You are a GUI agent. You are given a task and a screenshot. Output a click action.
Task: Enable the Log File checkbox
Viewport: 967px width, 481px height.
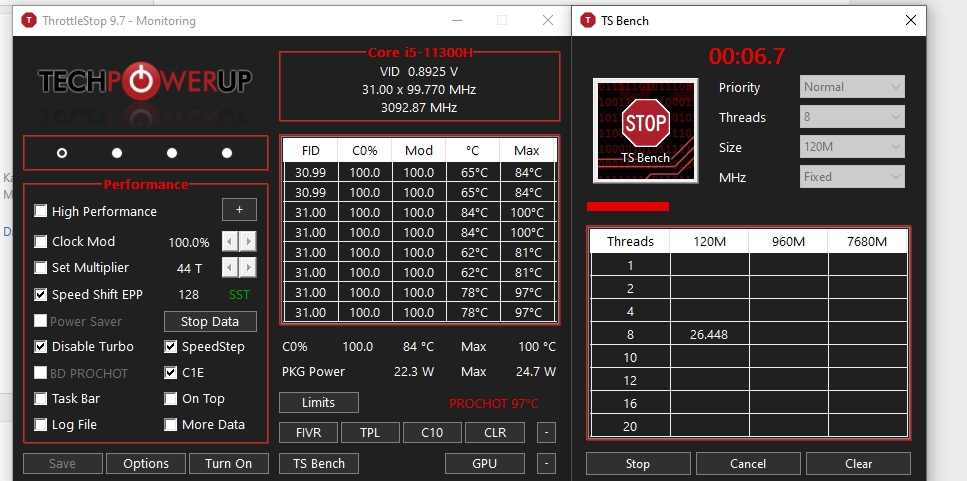click(x=41, y=424)
